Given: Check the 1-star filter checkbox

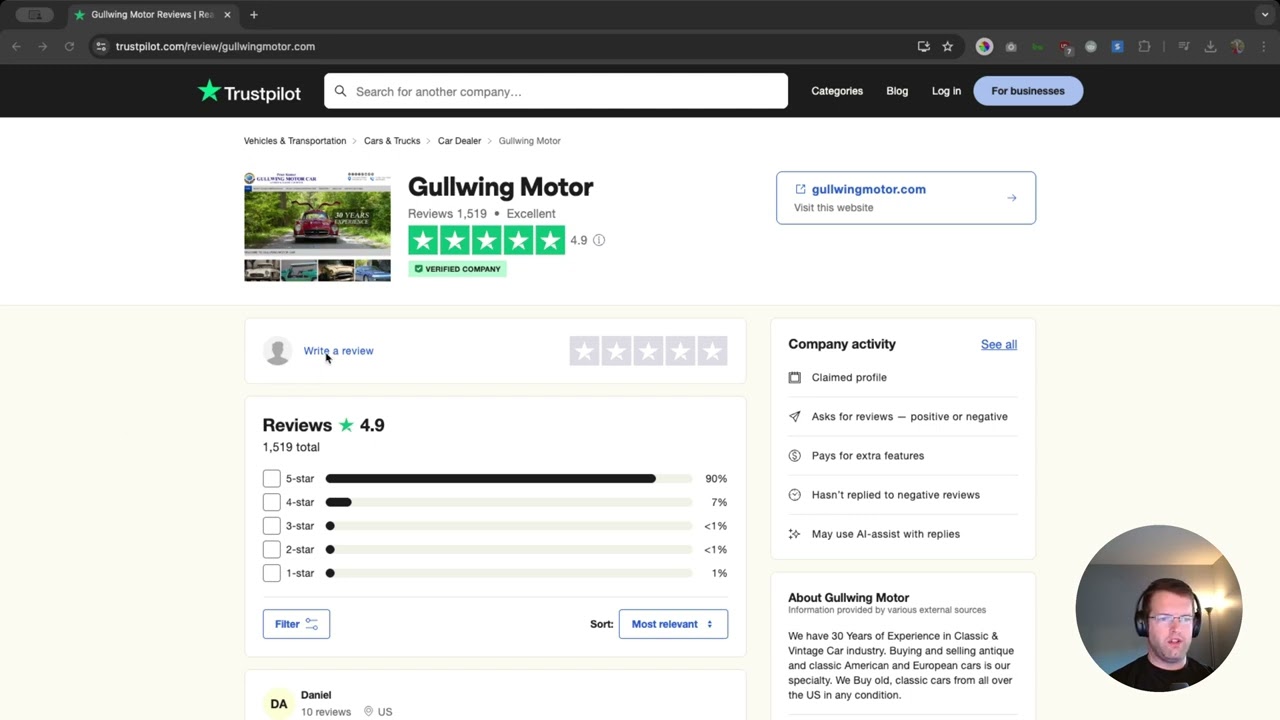Looking at the screenshot, I should (272, 573).
